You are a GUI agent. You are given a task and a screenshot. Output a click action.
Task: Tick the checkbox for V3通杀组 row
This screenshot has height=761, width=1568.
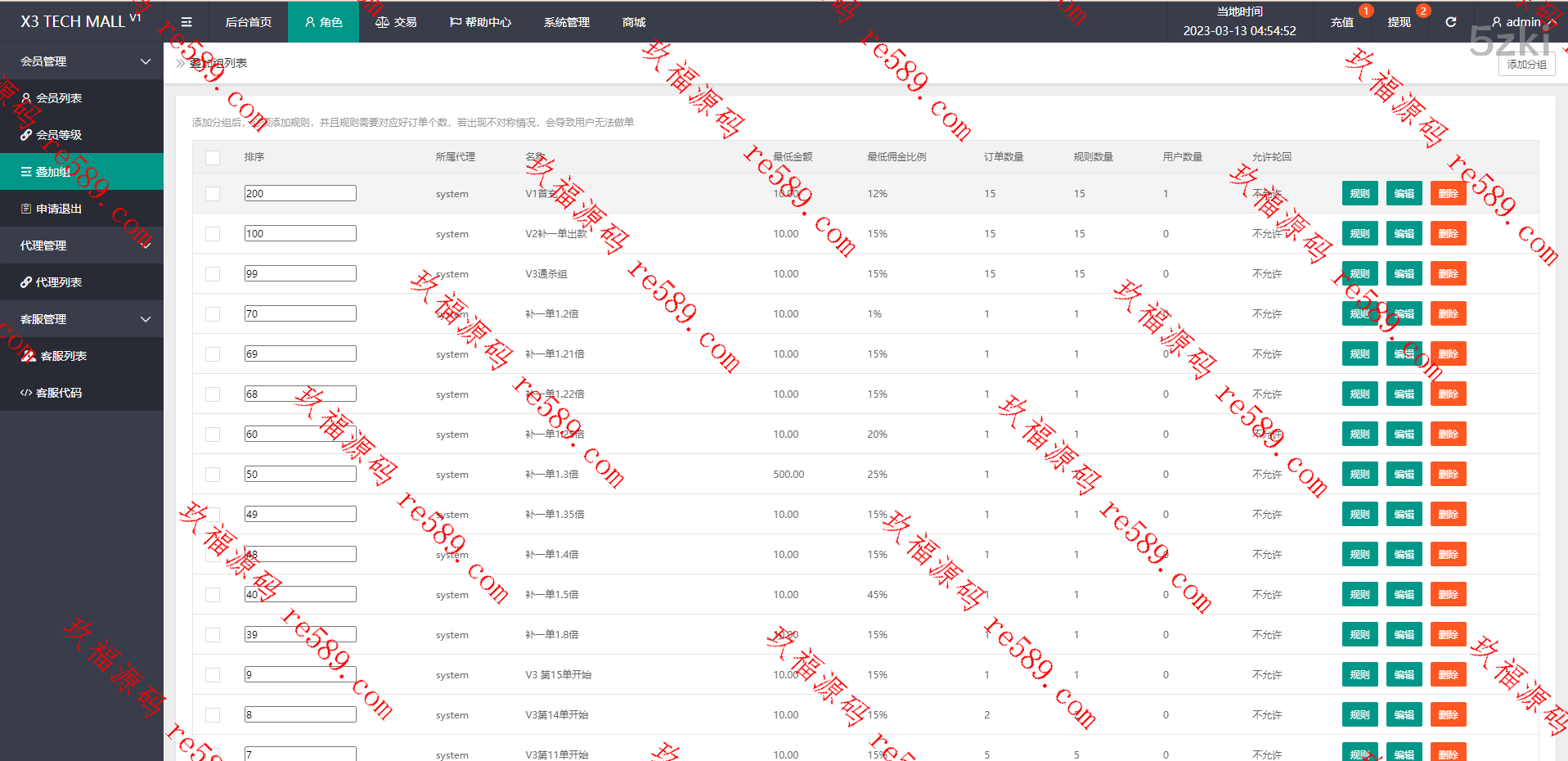tap(213, 274)
